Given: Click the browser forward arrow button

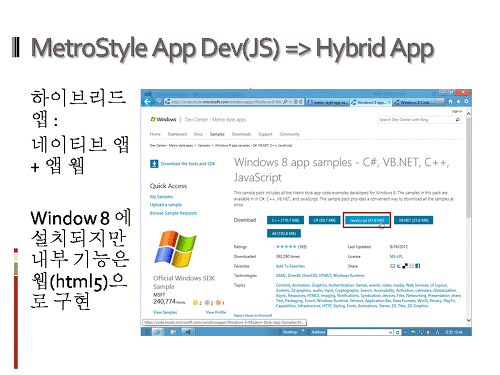Looking at the screenshot, I should pos(158,101).
